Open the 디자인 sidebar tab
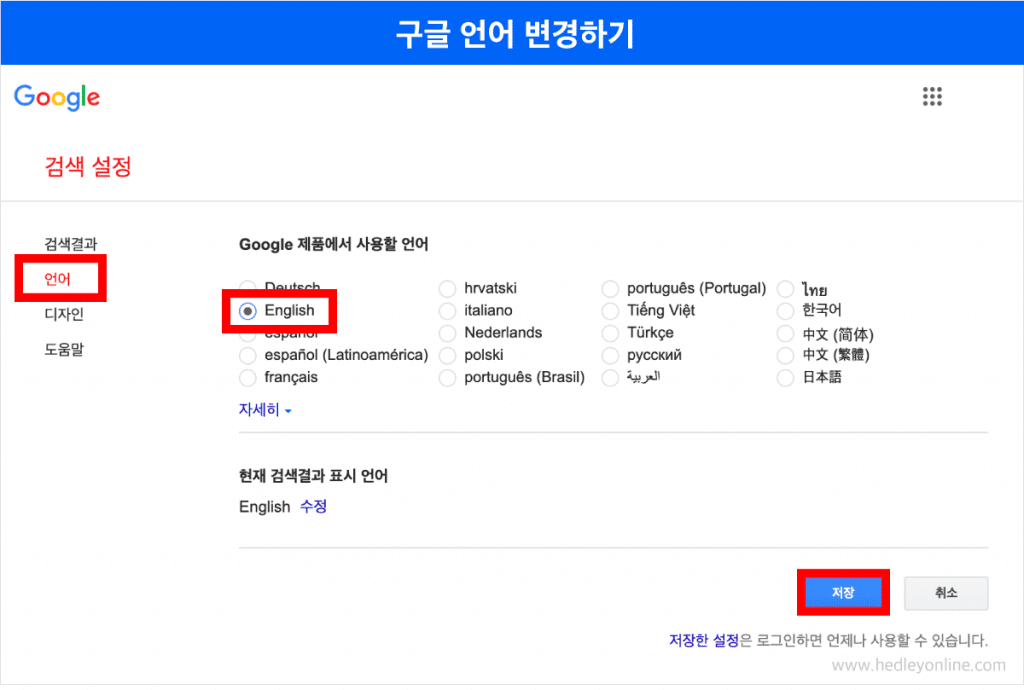This screenshot has width=1024, height=690. [x=64, y=315]
